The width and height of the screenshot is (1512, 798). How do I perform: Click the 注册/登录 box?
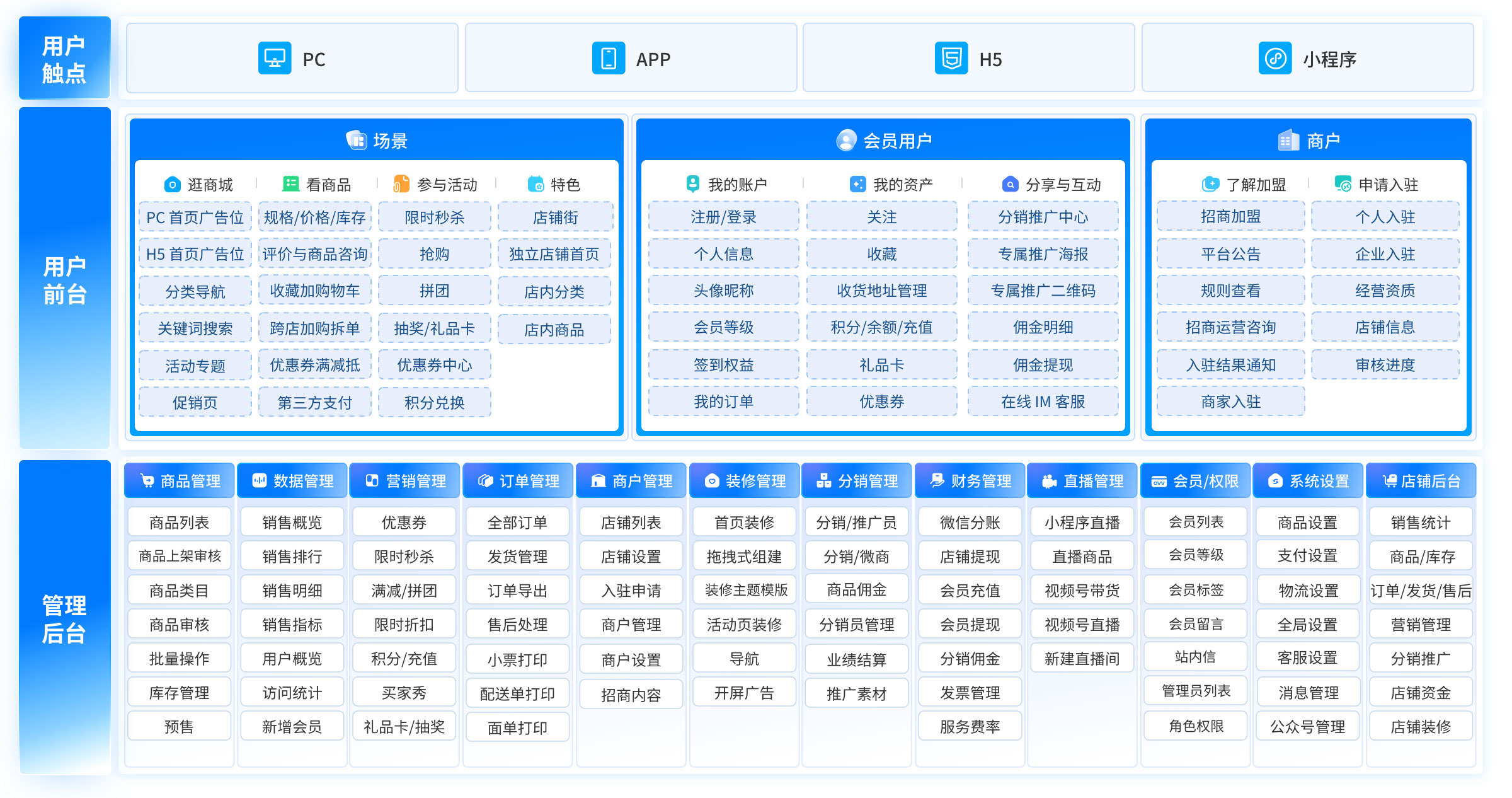(724, 217)
